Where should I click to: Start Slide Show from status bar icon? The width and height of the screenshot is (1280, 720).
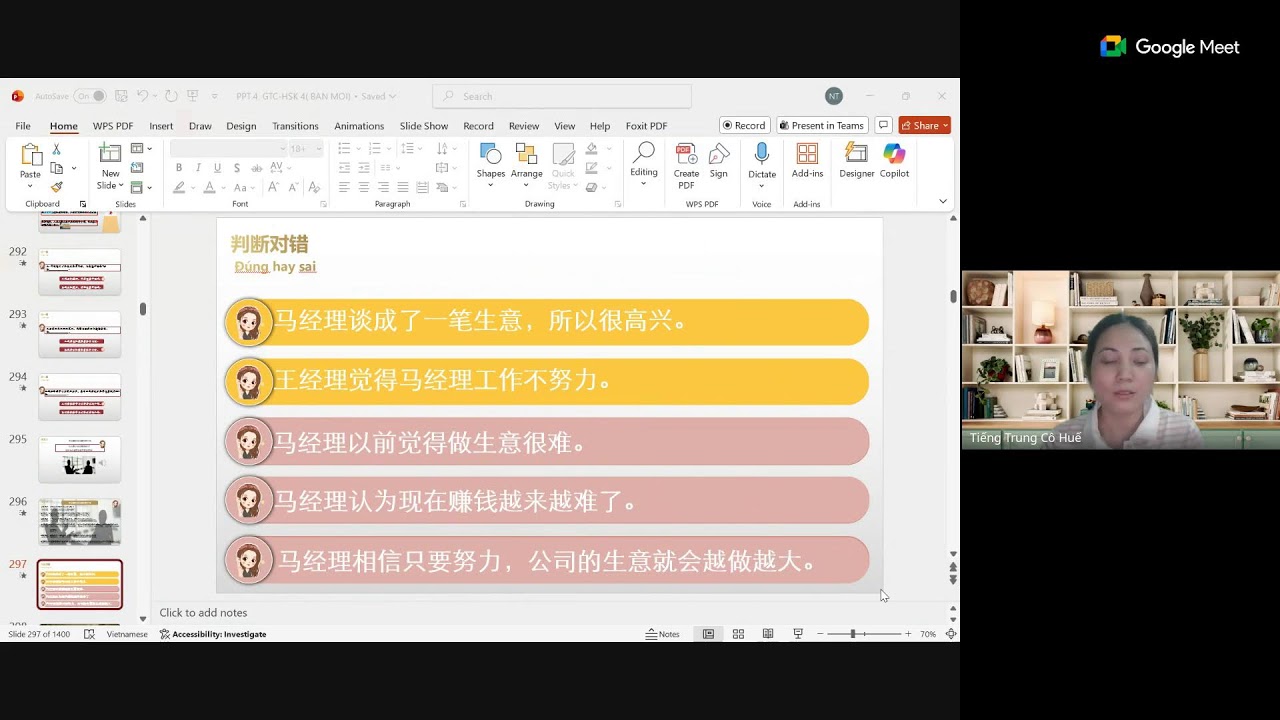pos(797,634)
